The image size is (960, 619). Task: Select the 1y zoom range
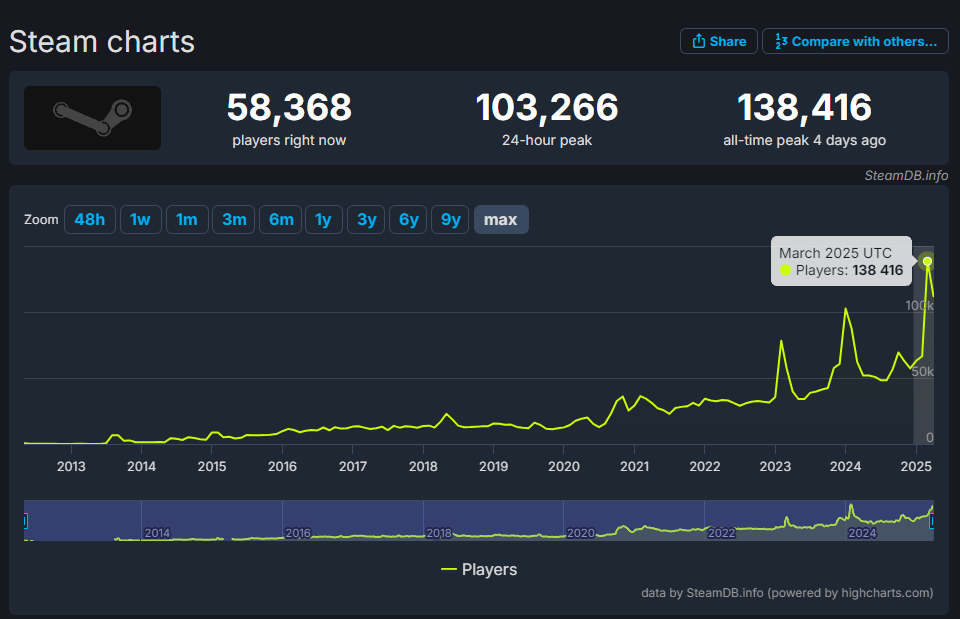pyautogui.click(x=323, y=219)
